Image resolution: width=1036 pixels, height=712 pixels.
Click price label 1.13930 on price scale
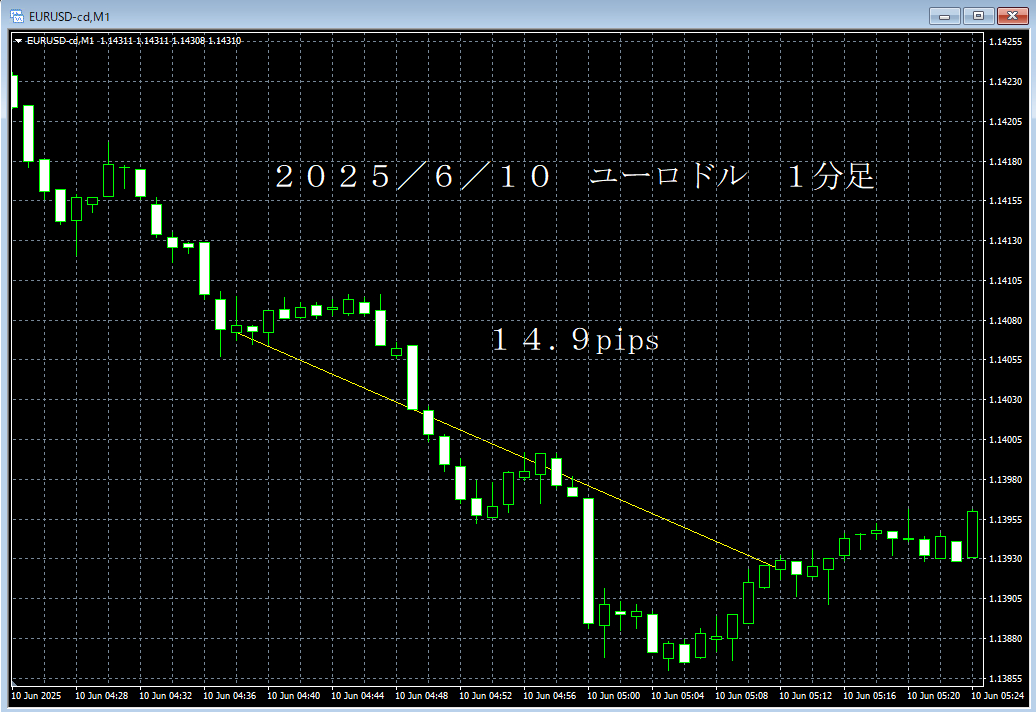(x=1006, y=559)
